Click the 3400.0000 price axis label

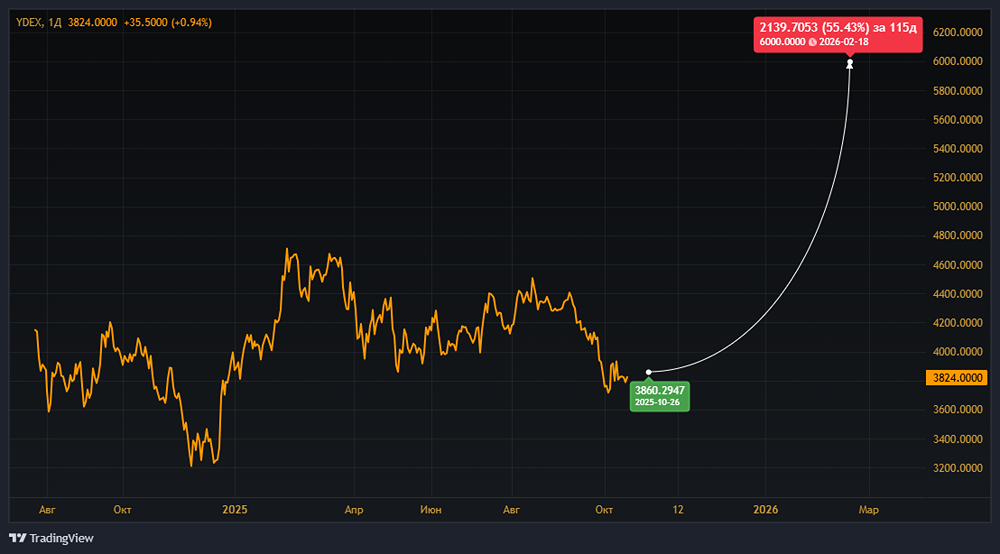tap(957, 439)
